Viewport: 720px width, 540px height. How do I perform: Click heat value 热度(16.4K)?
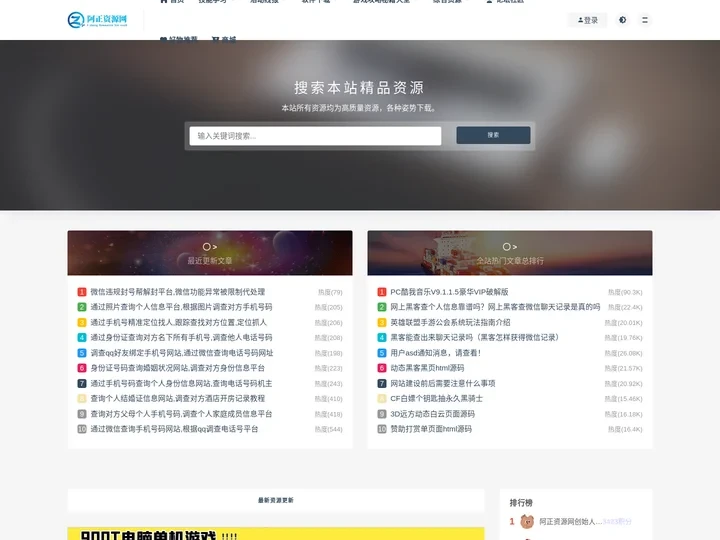[625, 430]
